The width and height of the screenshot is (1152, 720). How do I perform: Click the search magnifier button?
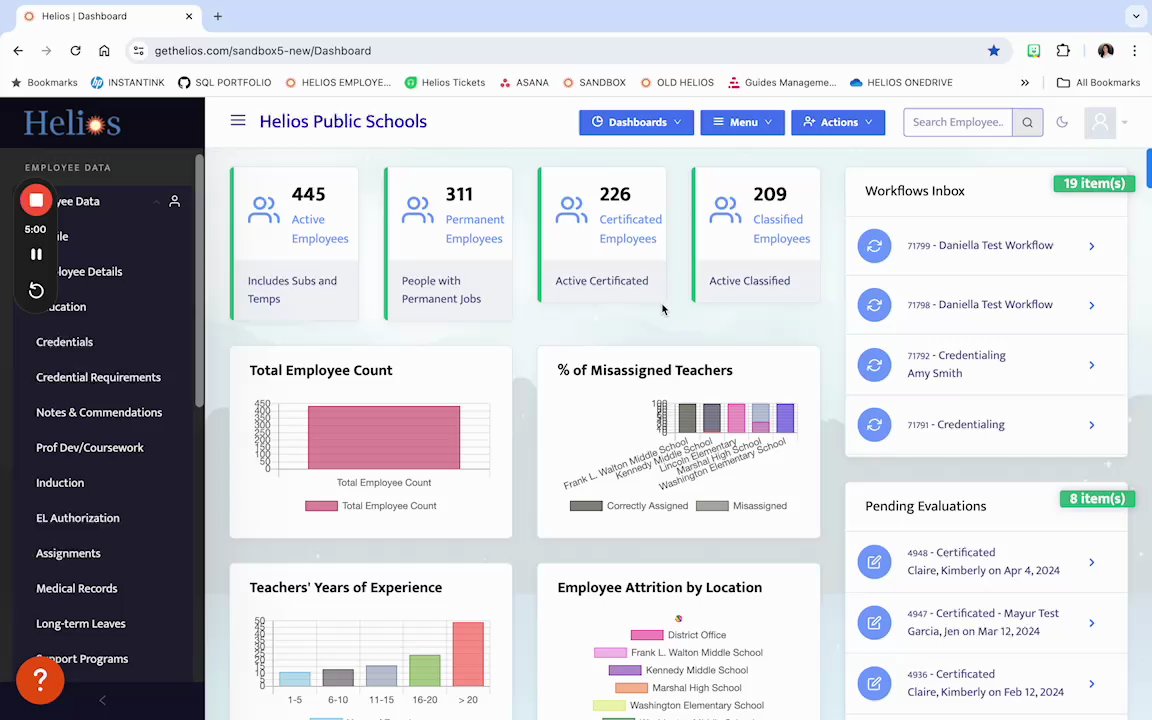pos(1027,123)
